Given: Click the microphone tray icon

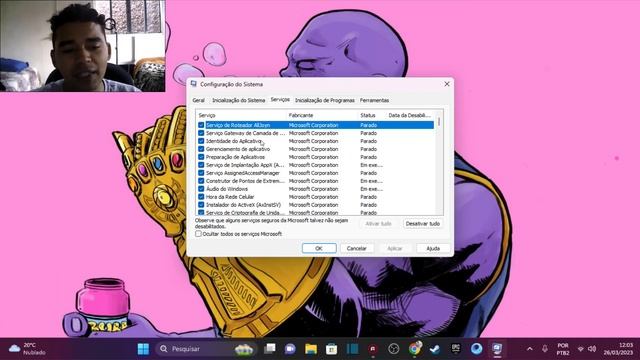Looking at the screenshot, I should pos(545,349).
